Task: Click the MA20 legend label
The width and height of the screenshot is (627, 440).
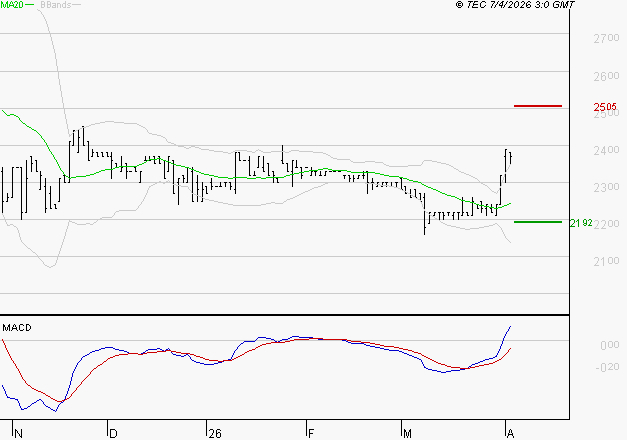Action: click(12, 5)
